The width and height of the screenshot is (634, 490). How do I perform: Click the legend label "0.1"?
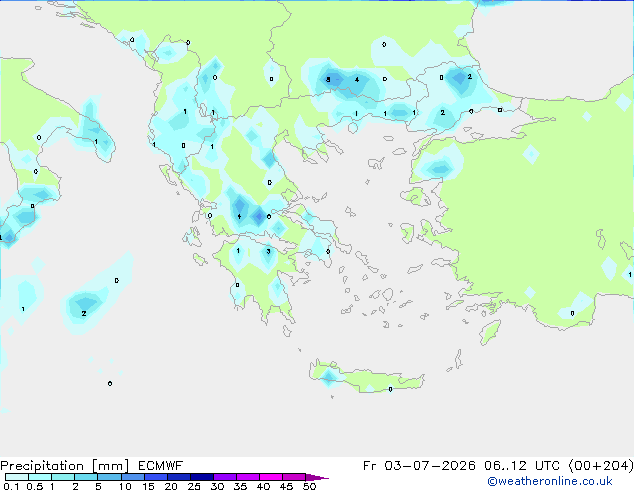click(x=11, y=486)
